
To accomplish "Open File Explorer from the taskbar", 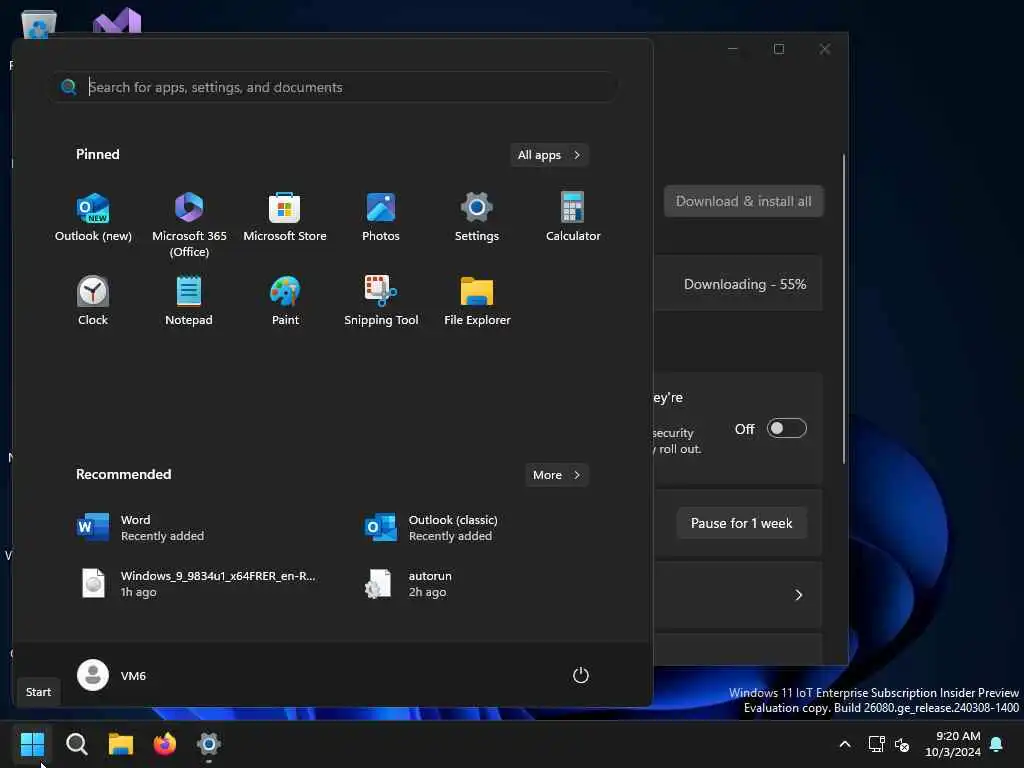I will tap(121, 744).
